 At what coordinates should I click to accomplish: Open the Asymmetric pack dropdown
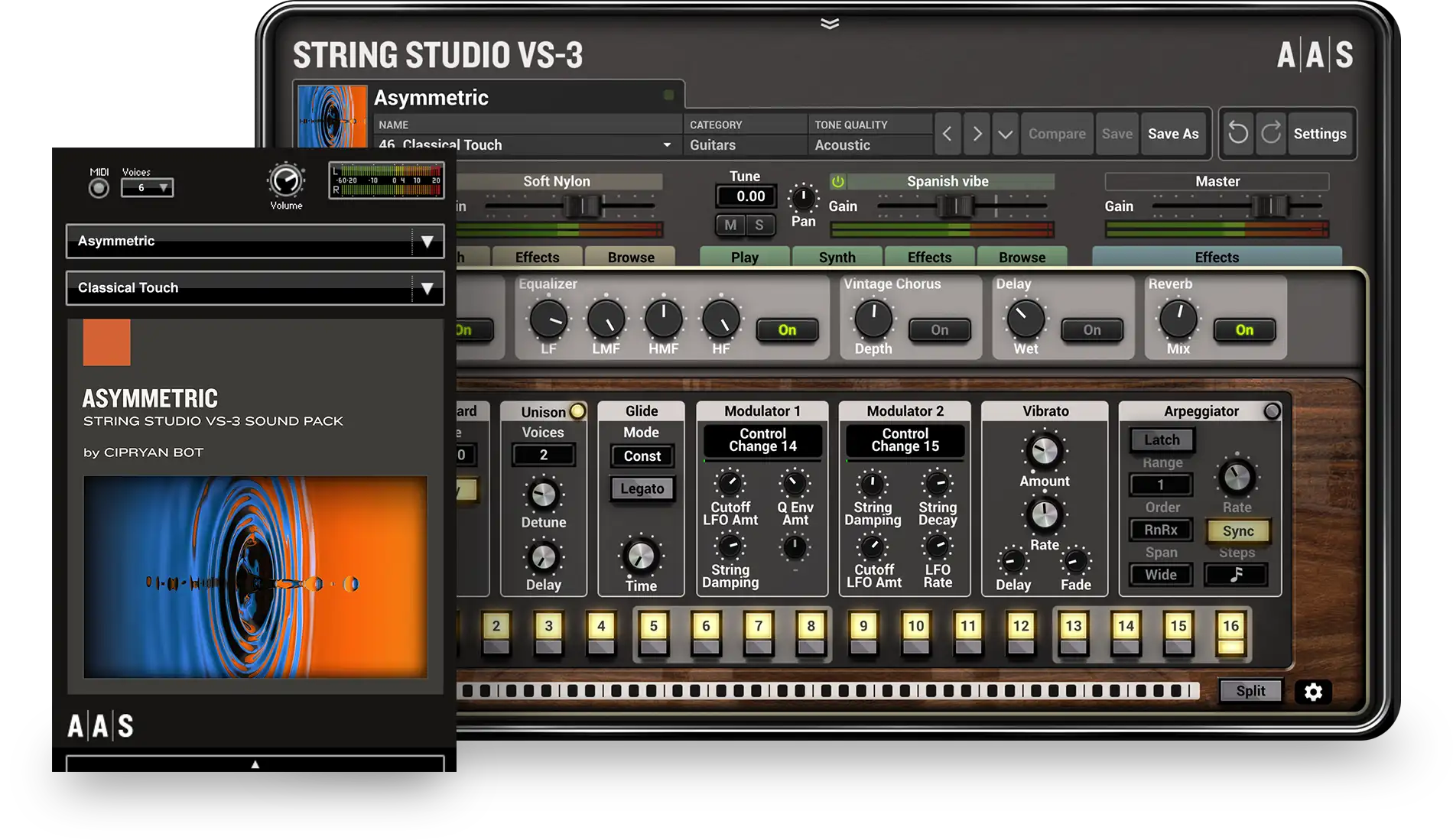point(427,242)
